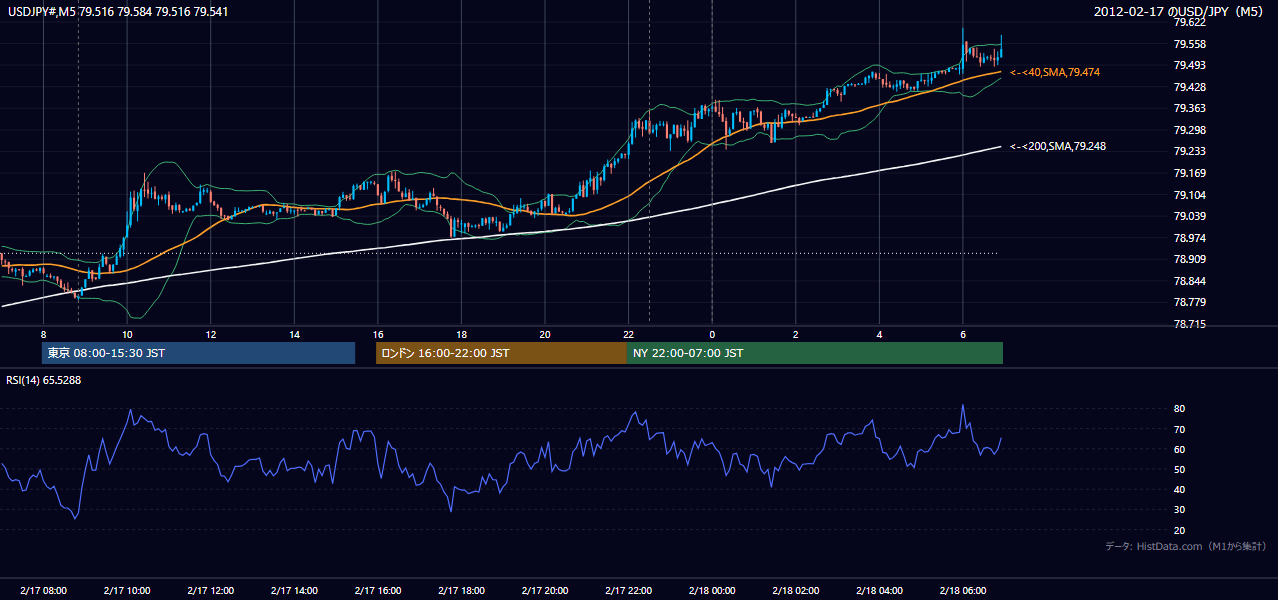
Task: Click the RSI 50 level label
Action: click(x=1179, y=469)
